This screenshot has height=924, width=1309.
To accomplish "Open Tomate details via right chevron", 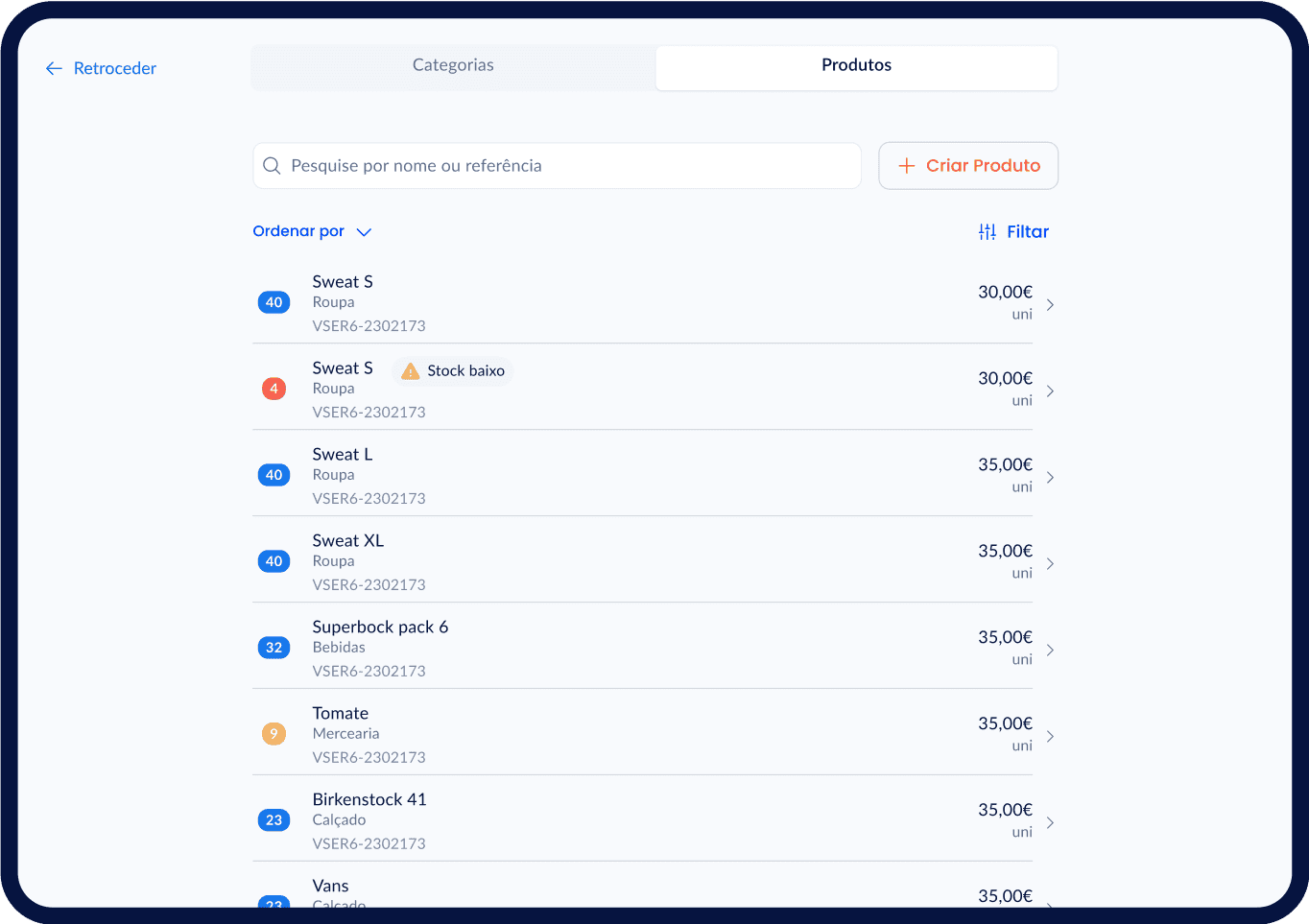I will click(1050, 736).
